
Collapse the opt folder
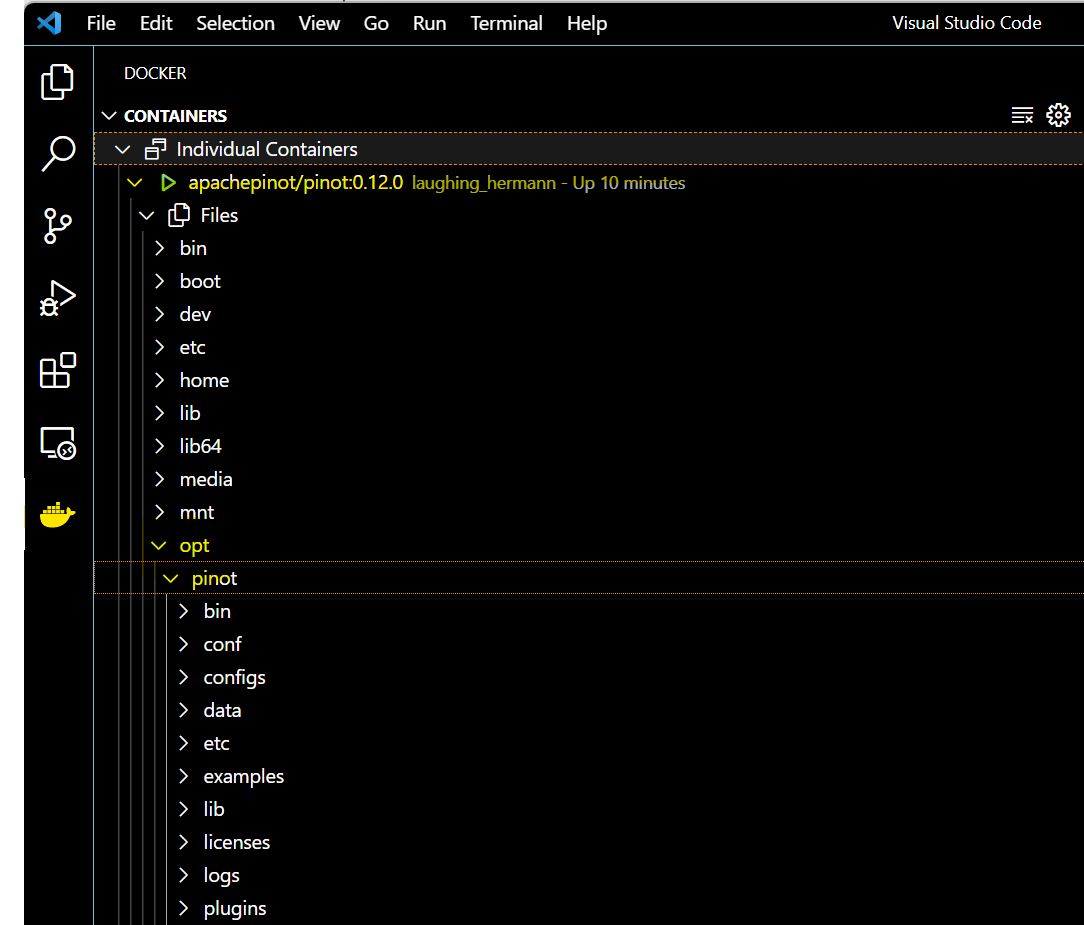click(158, 545)
